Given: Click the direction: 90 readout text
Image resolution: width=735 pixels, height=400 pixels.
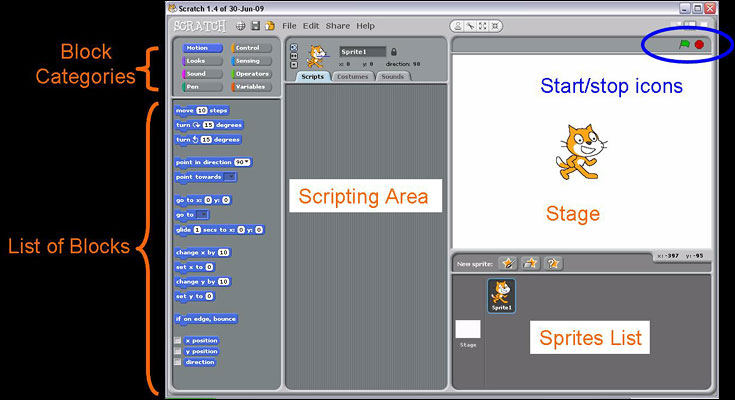Looking at the screenshot, I should click(403, 64).
